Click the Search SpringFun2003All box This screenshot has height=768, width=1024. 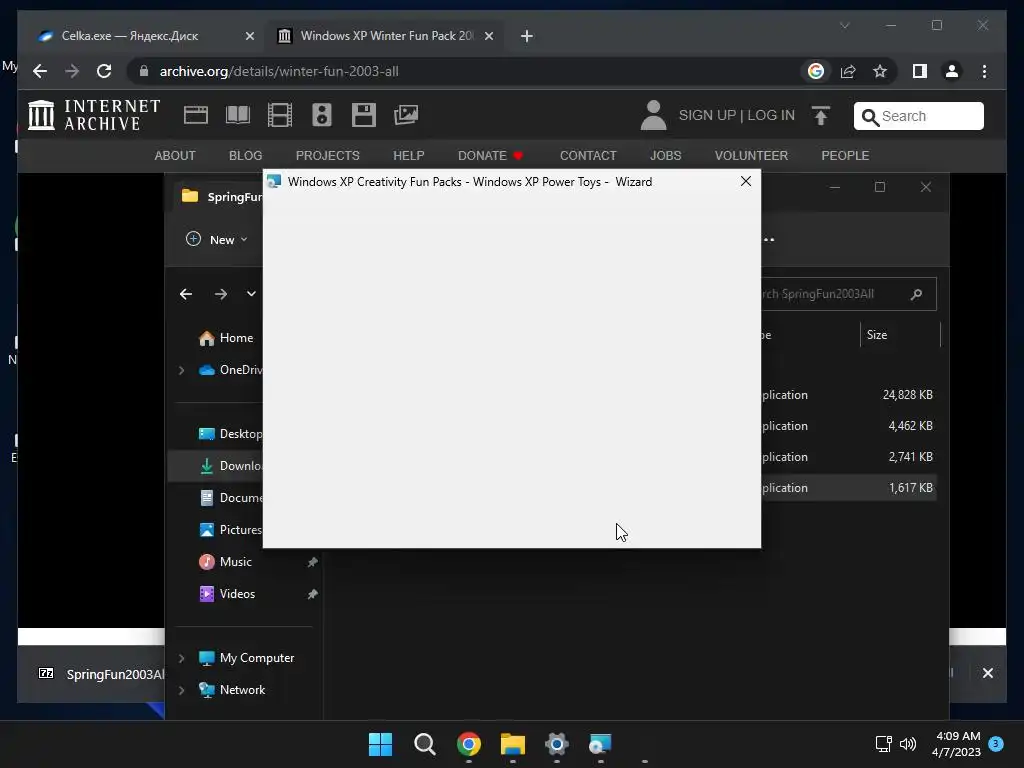point(848,294)
